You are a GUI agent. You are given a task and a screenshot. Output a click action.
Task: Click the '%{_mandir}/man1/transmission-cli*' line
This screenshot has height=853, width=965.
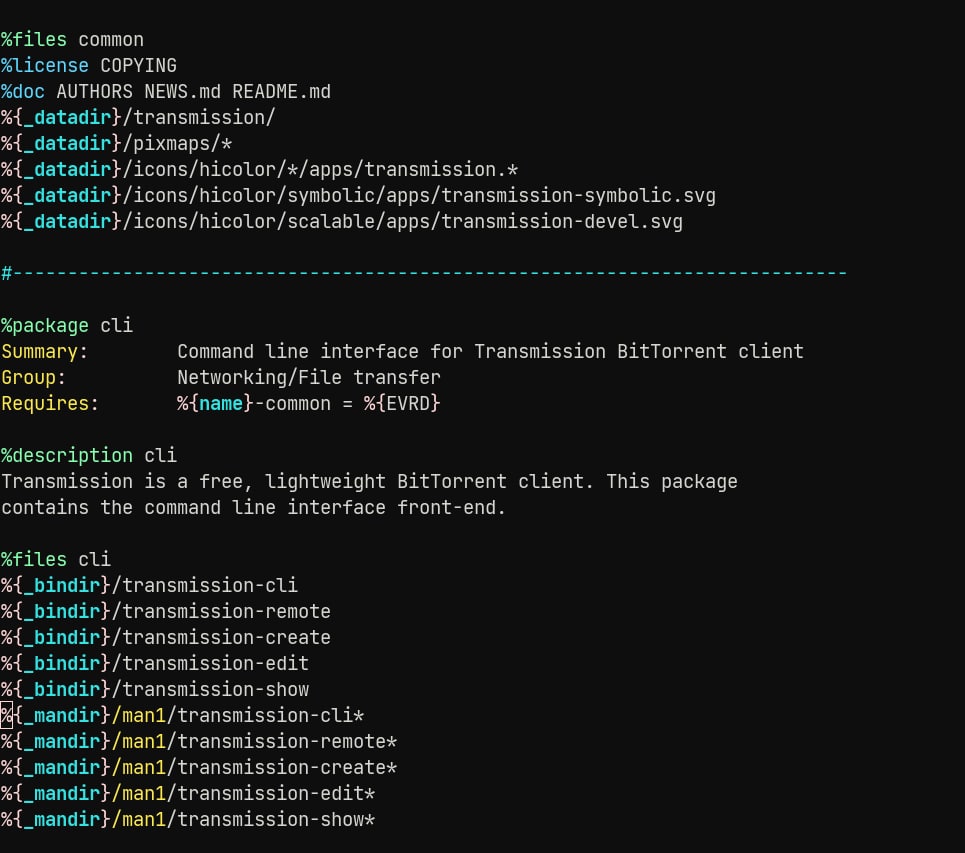183,715
